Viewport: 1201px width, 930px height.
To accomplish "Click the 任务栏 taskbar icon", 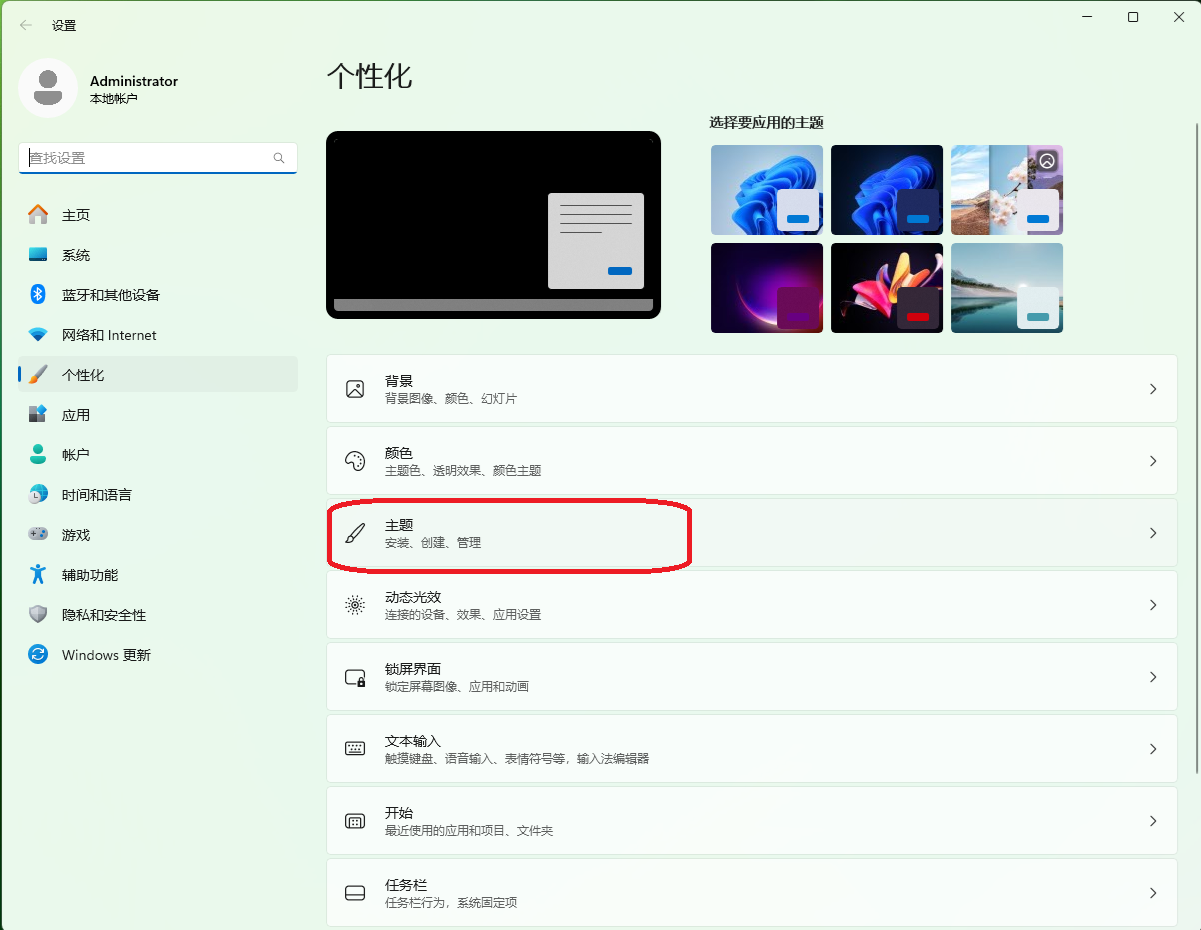I will (355, 893).
